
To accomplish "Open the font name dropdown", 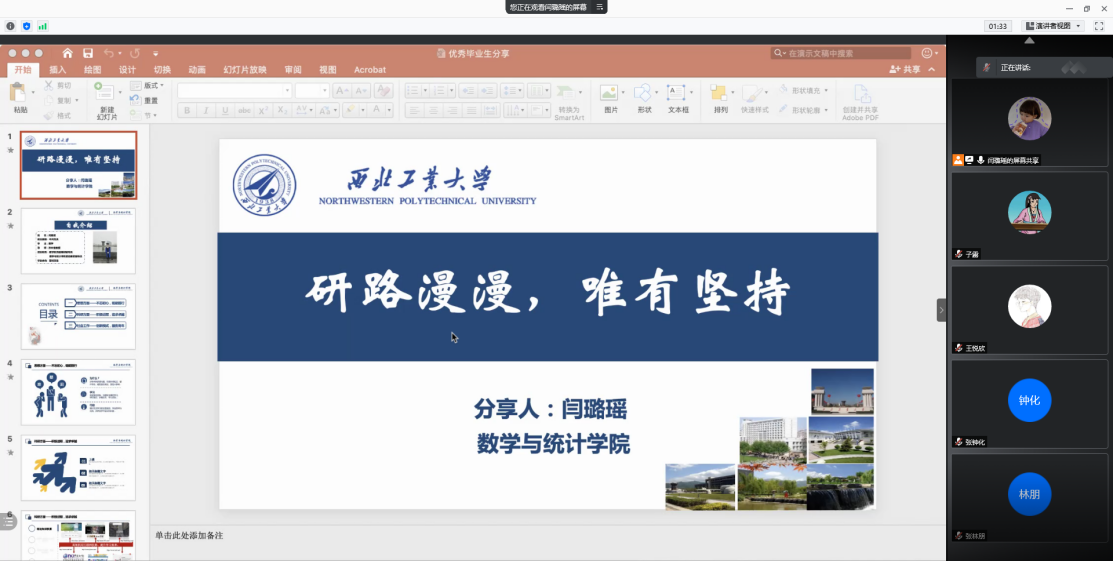I will click(287, 90).
